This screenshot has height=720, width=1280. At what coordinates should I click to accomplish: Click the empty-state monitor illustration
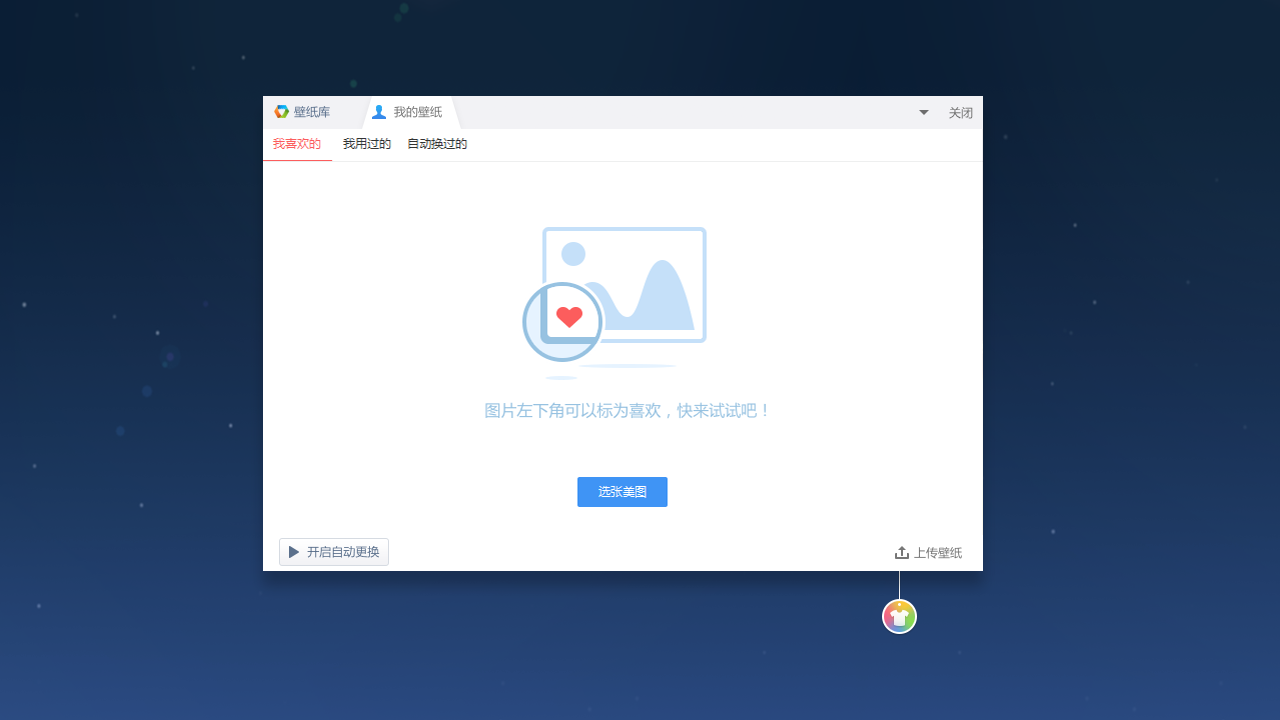pyautogui.click(x=624, y=285)
